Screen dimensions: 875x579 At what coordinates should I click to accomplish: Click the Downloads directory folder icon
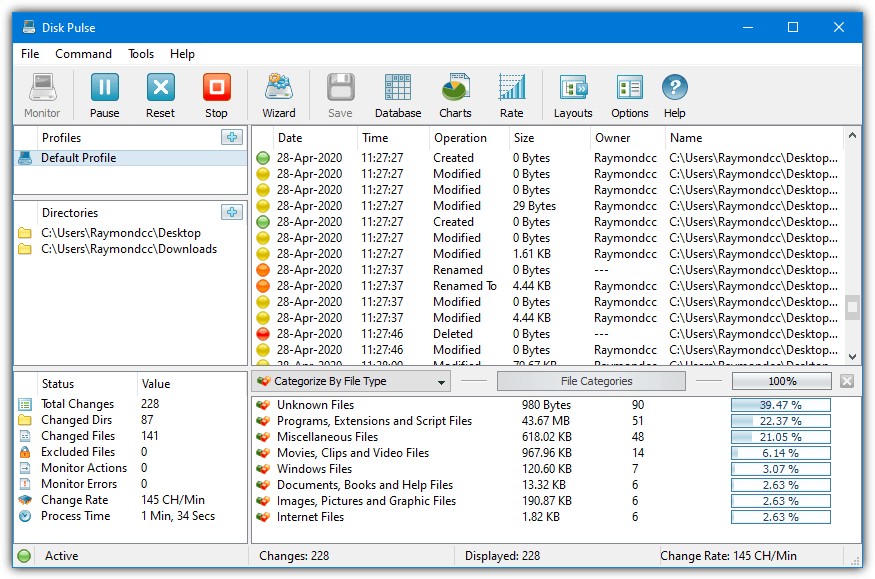click(x=25, y=249)
